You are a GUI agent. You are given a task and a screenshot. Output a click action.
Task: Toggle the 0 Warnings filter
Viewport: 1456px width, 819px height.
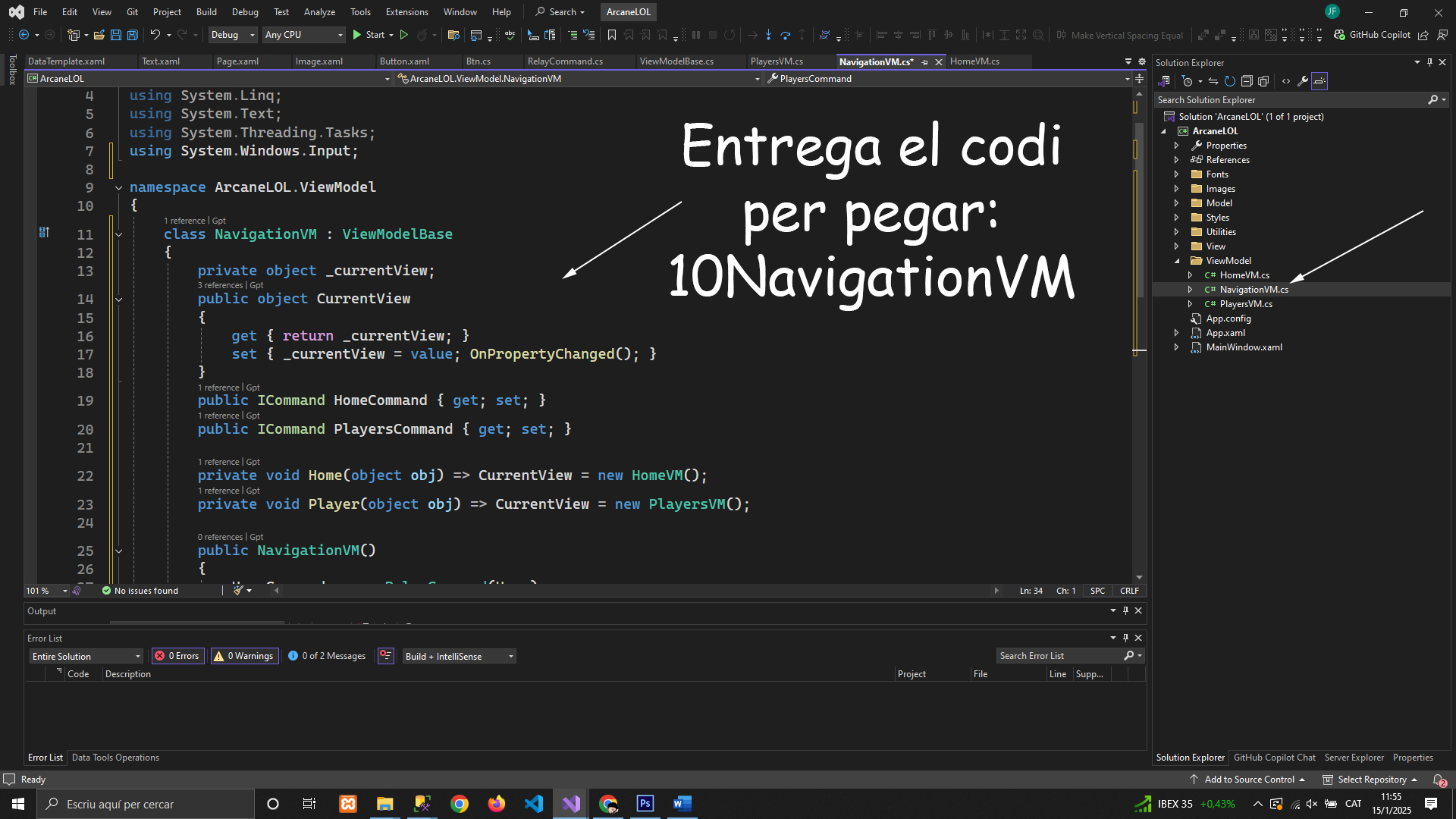coord(244,656)
